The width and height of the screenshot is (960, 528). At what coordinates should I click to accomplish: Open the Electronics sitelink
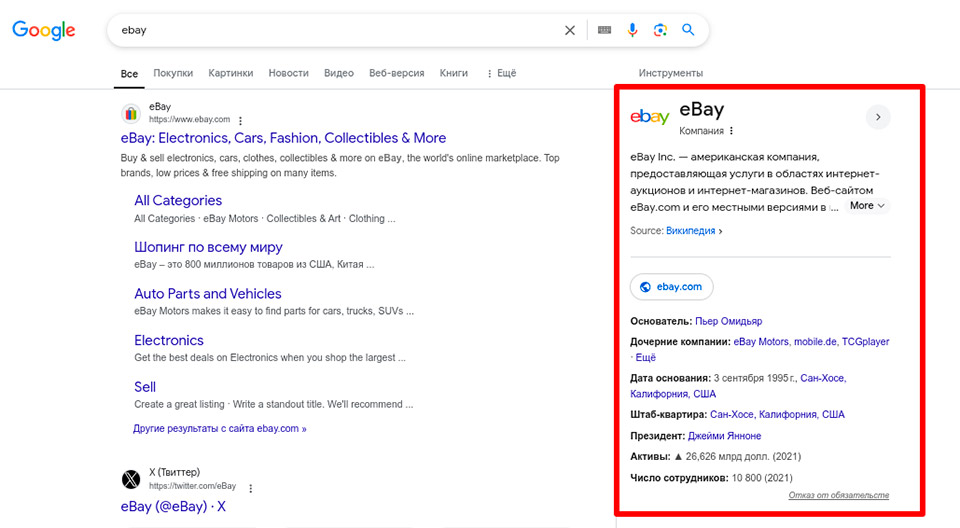click(169, 340)
